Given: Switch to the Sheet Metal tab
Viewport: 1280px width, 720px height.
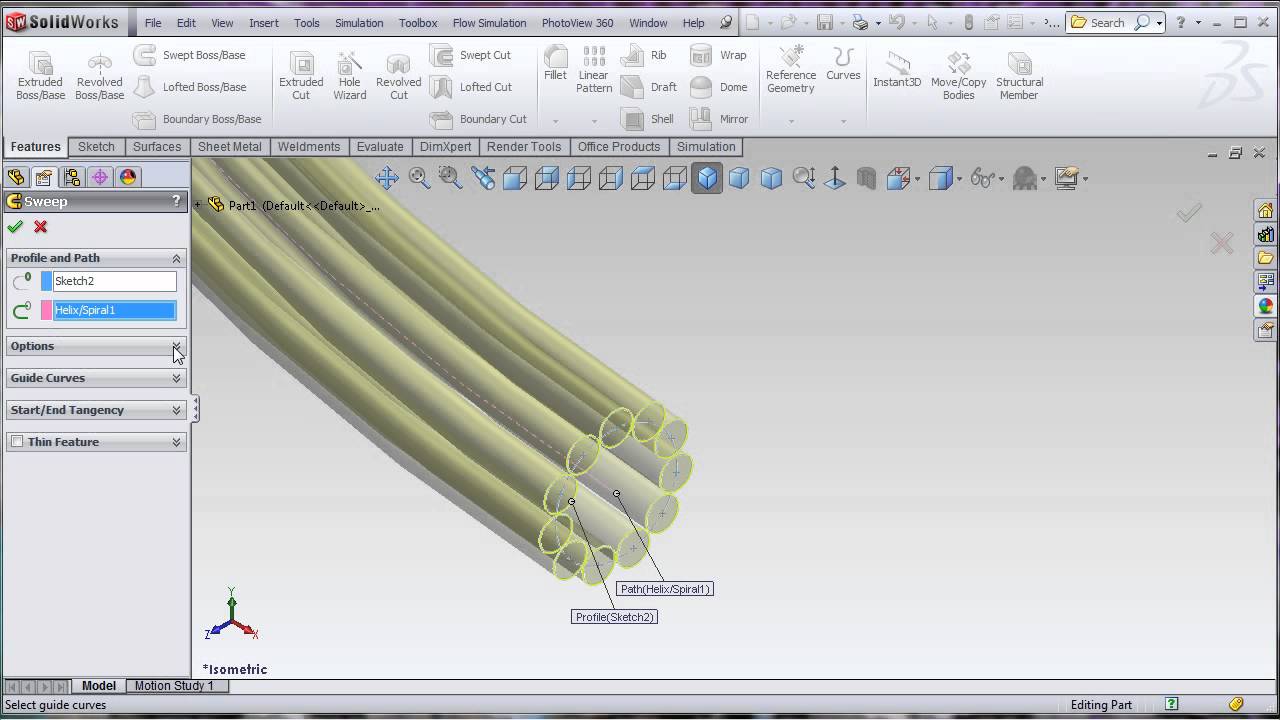Looking at the screenshot, I should point(230,147).
